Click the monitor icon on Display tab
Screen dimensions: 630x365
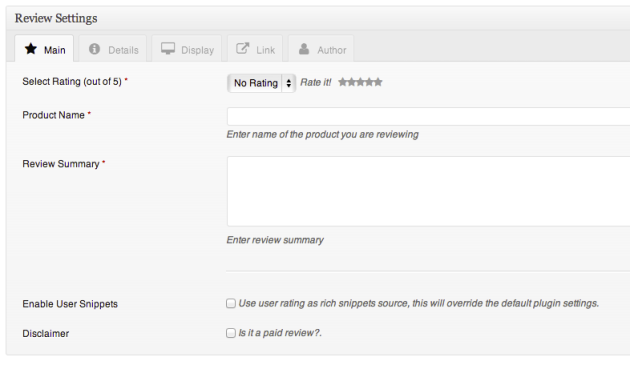(x=168, y=49)
